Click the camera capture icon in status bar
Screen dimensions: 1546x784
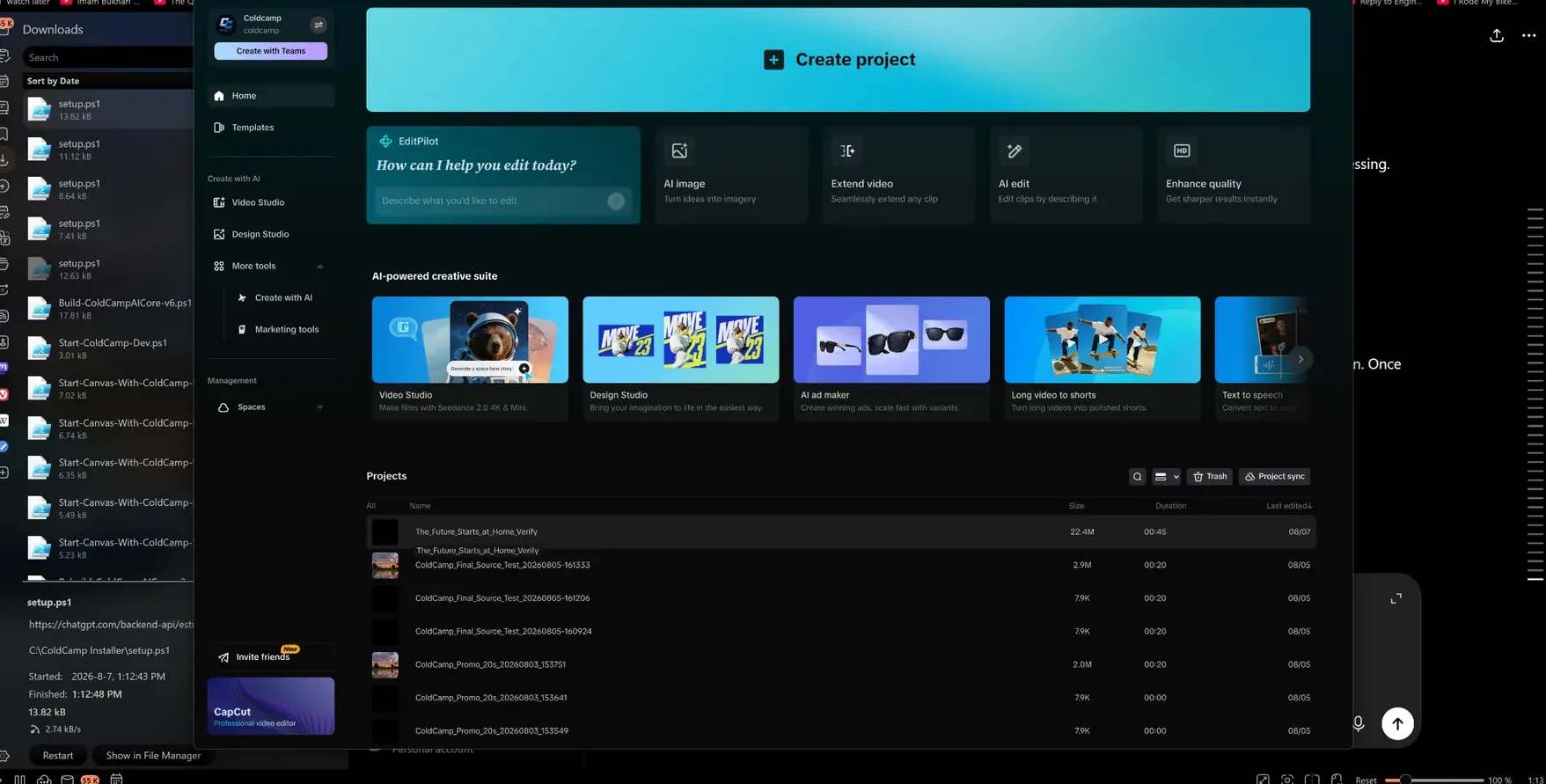(1287, 780)
